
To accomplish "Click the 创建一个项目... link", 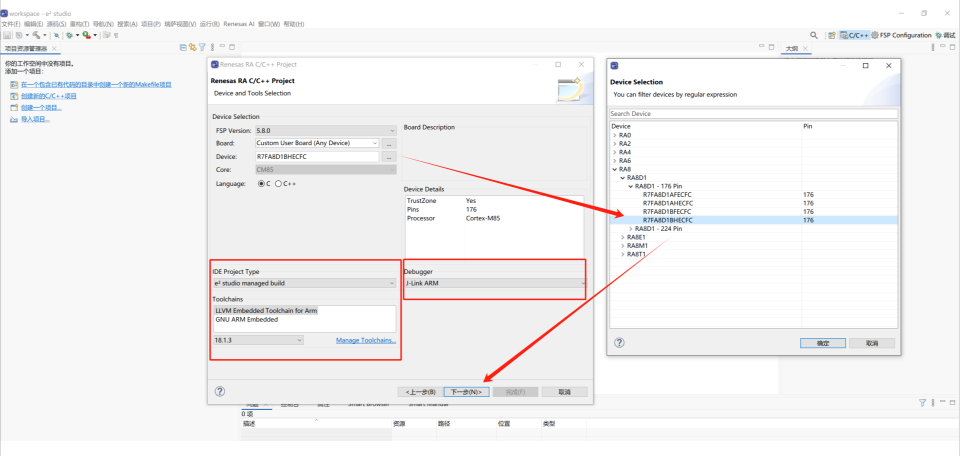I will (x=41, y=108).
